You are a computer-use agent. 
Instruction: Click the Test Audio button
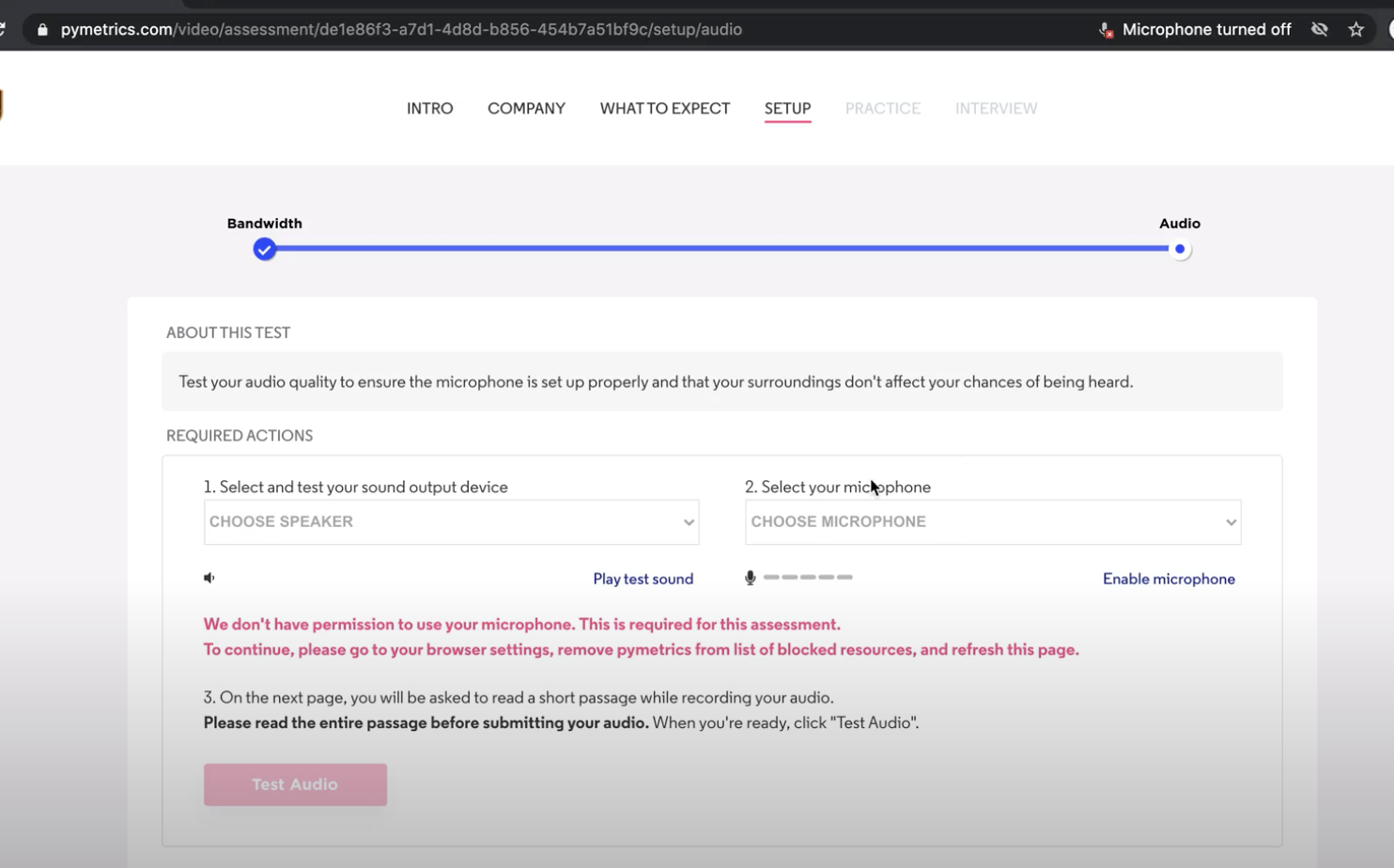click(295, 784)
